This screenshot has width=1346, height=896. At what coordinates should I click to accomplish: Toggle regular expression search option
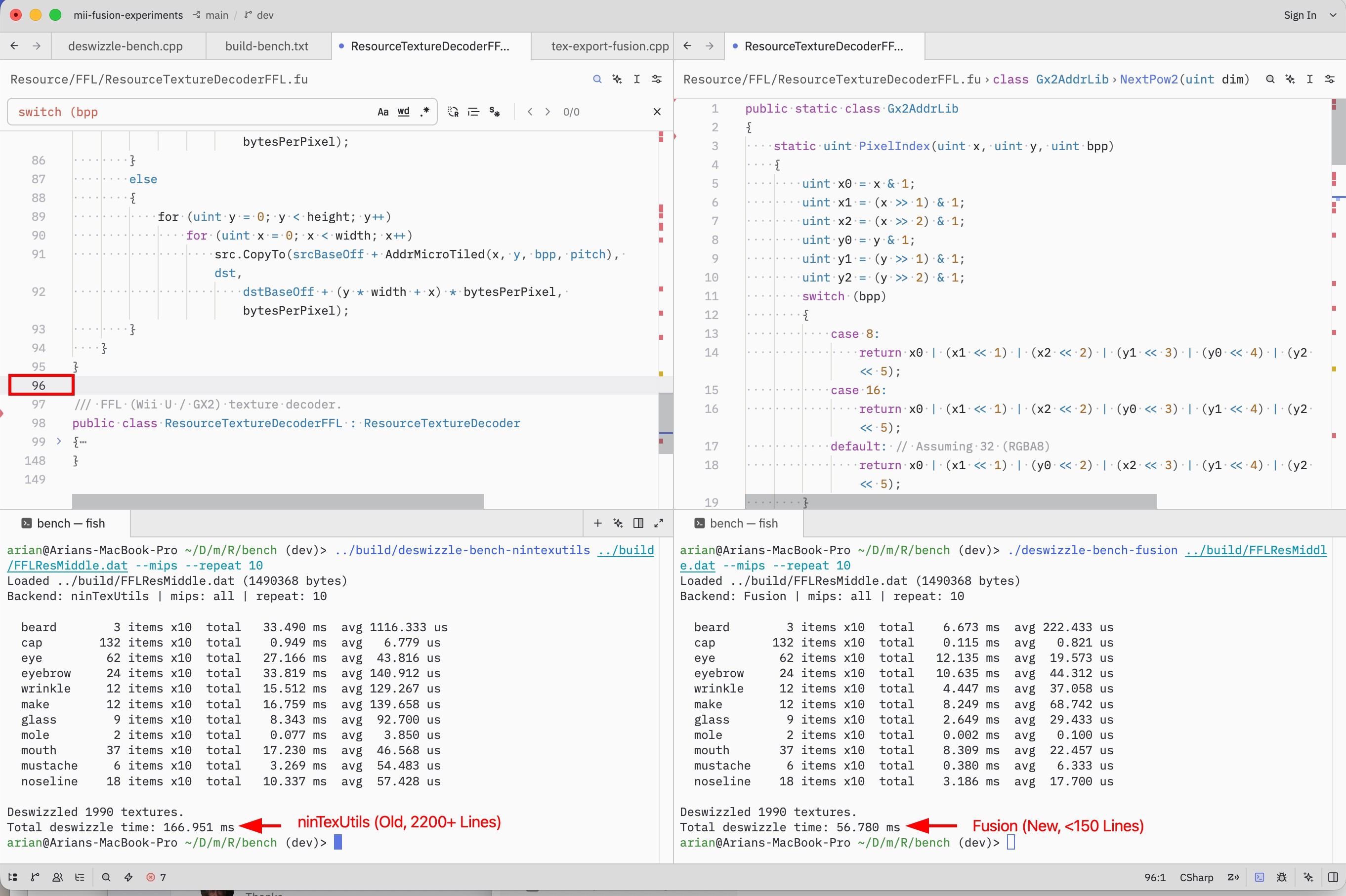pos(424,112)
